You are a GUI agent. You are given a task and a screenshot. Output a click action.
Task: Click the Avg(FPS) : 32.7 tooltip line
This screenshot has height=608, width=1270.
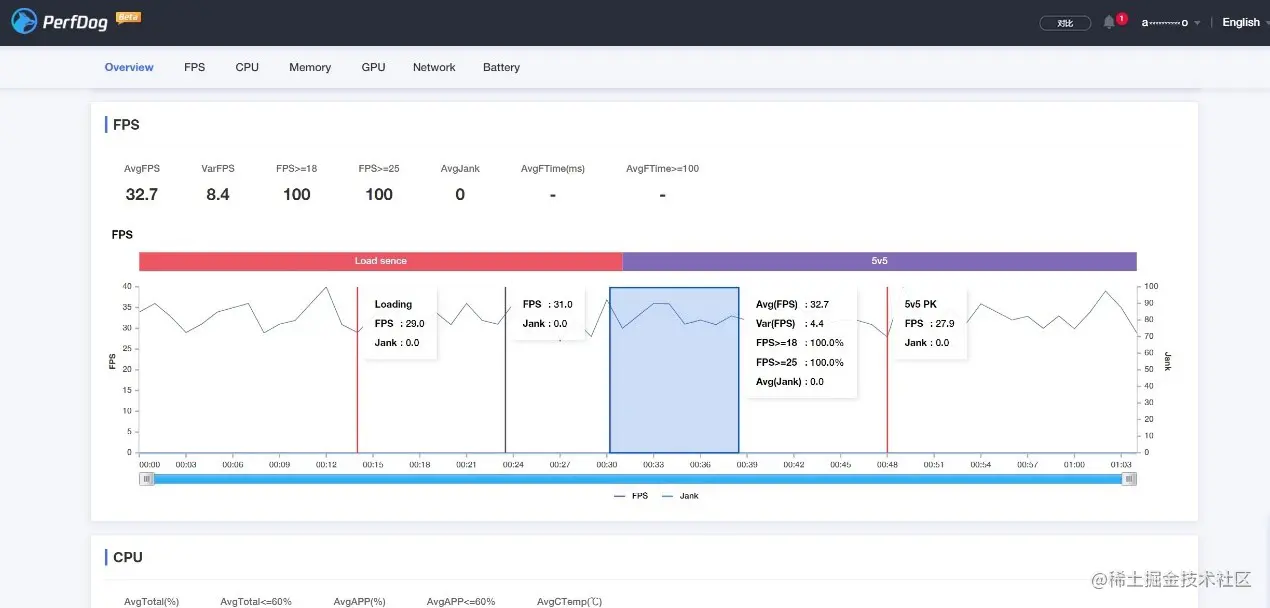[x=792, y=304]
